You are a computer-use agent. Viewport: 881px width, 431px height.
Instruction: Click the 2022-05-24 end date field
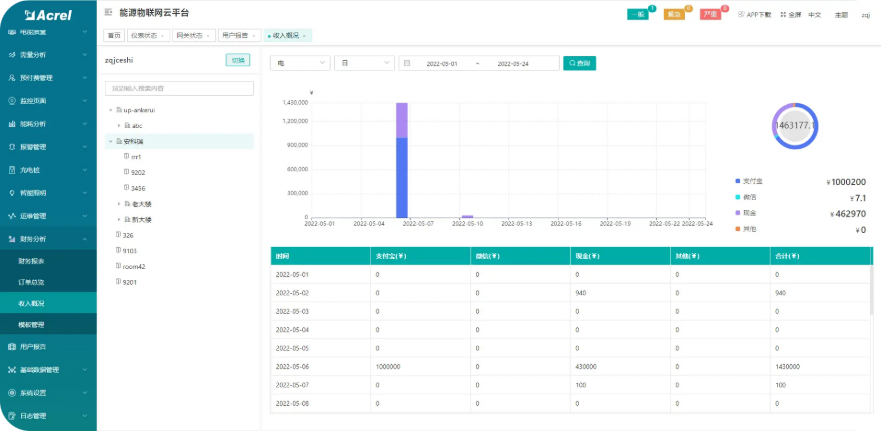513,63
